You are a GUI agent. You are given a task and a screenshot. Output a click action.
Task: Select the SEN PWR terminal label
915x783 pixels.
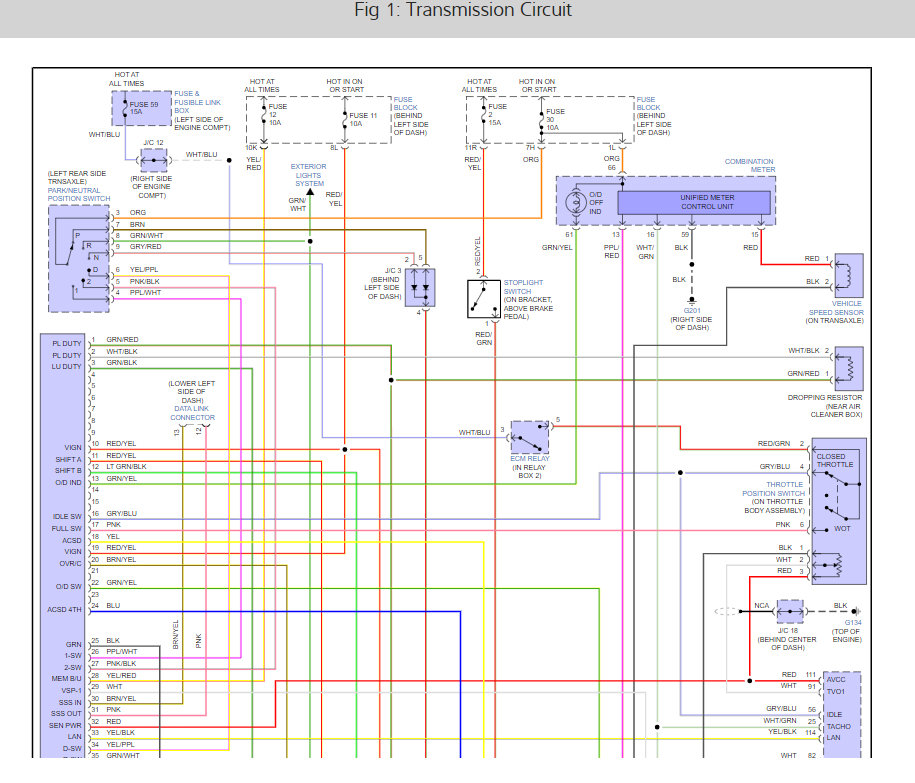click(x=65, y=726)
